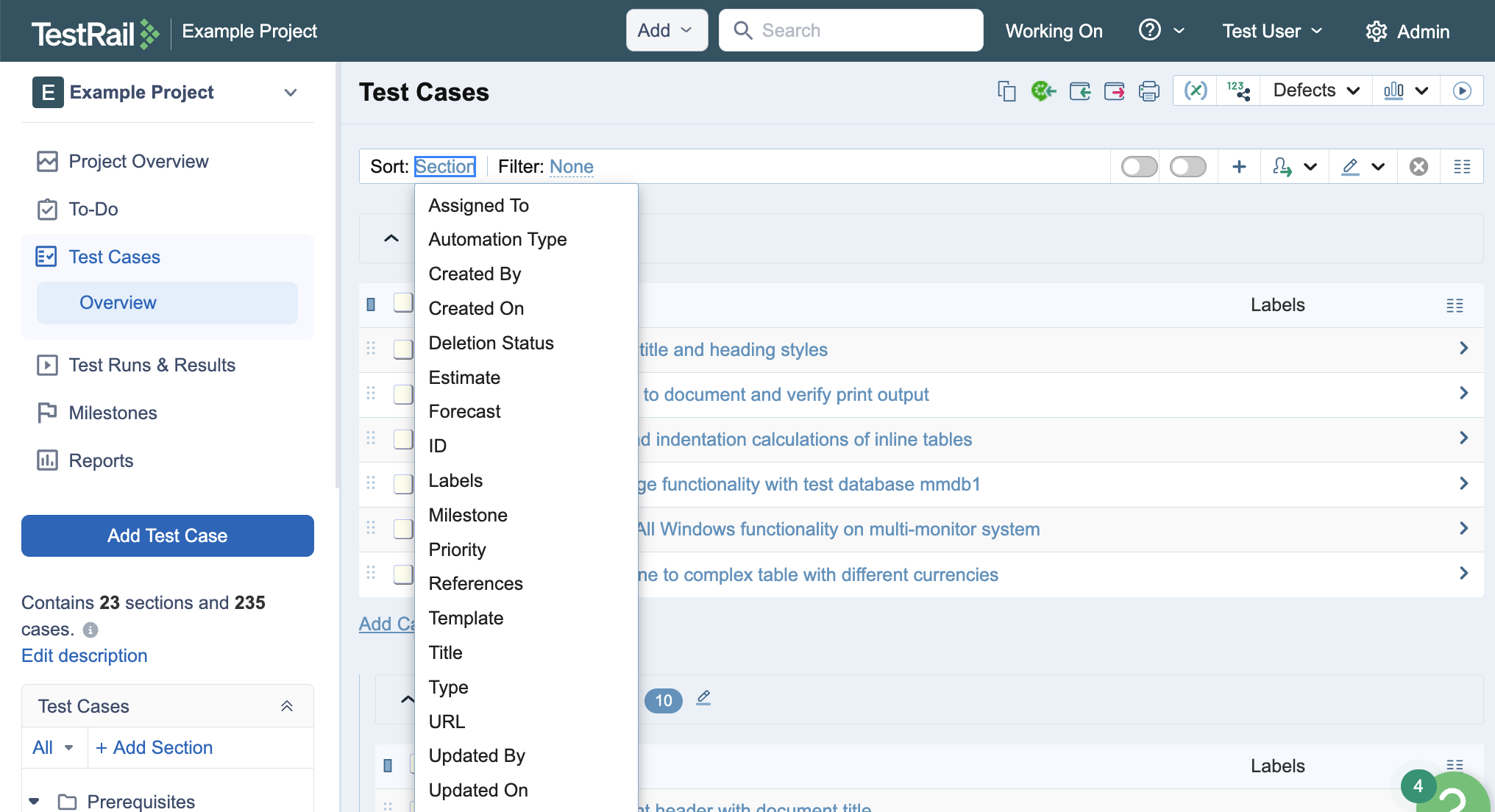Click the variables (x) icon
The image size is (1495, 812).
pyautogui.click(x=1196, y=90)
